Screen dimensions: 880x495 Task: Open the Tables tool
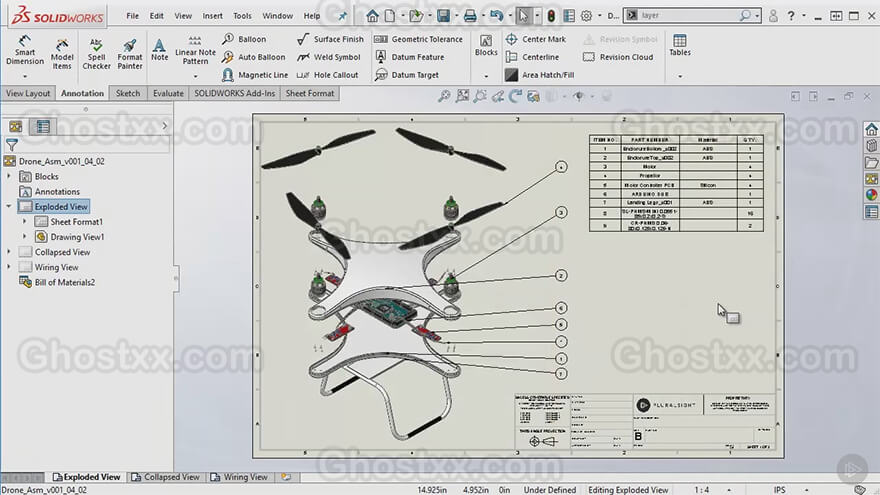(x=680, y=45)
